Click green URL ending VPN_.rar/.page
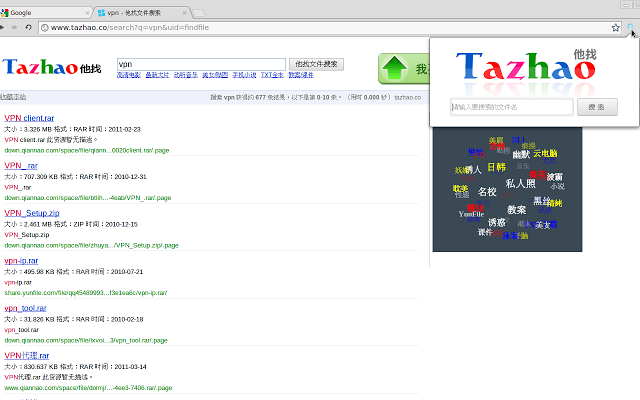 [88, 198]
